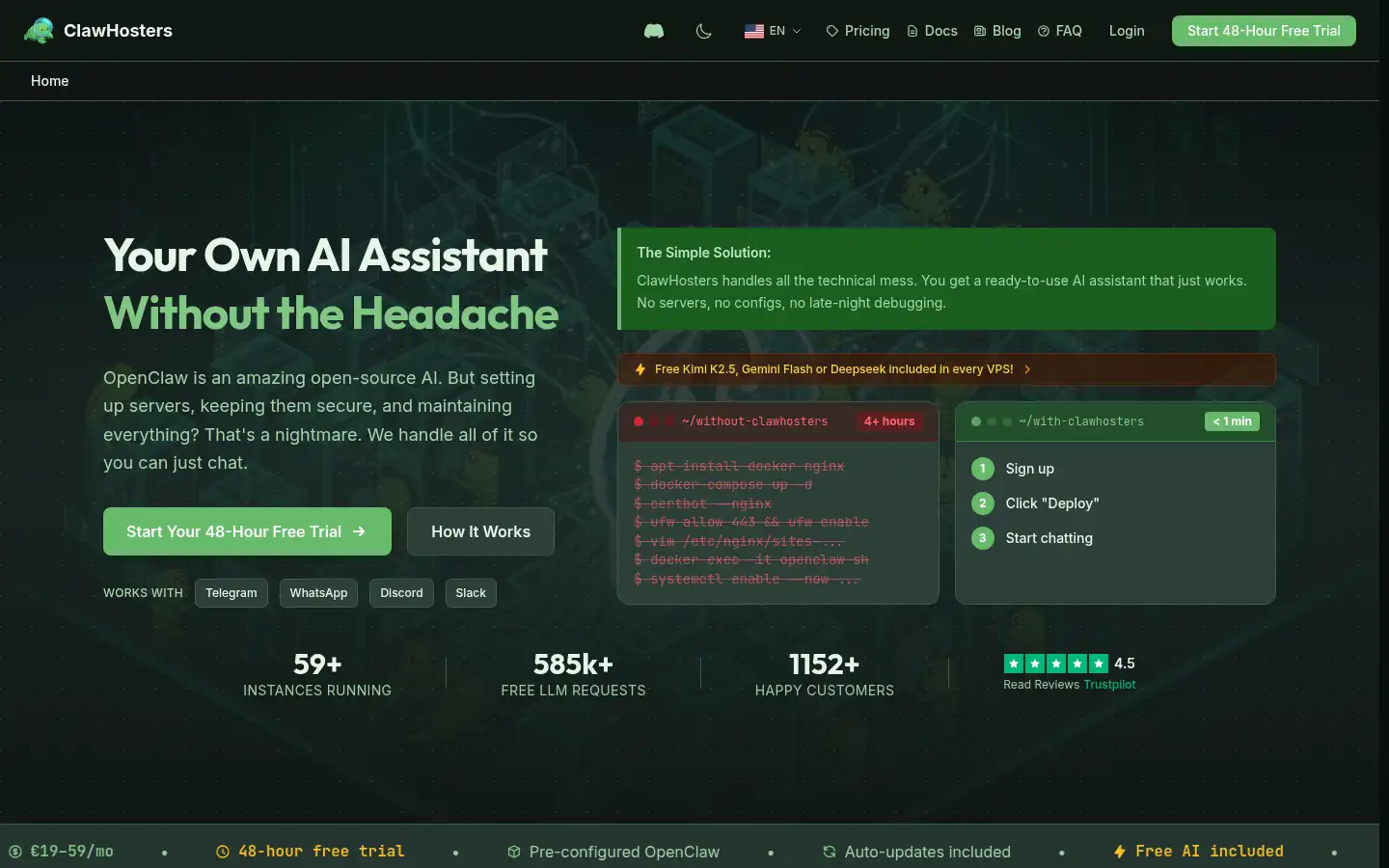
Task: Click Start Your 48-Hour Free Trial button
Action: 247,531
